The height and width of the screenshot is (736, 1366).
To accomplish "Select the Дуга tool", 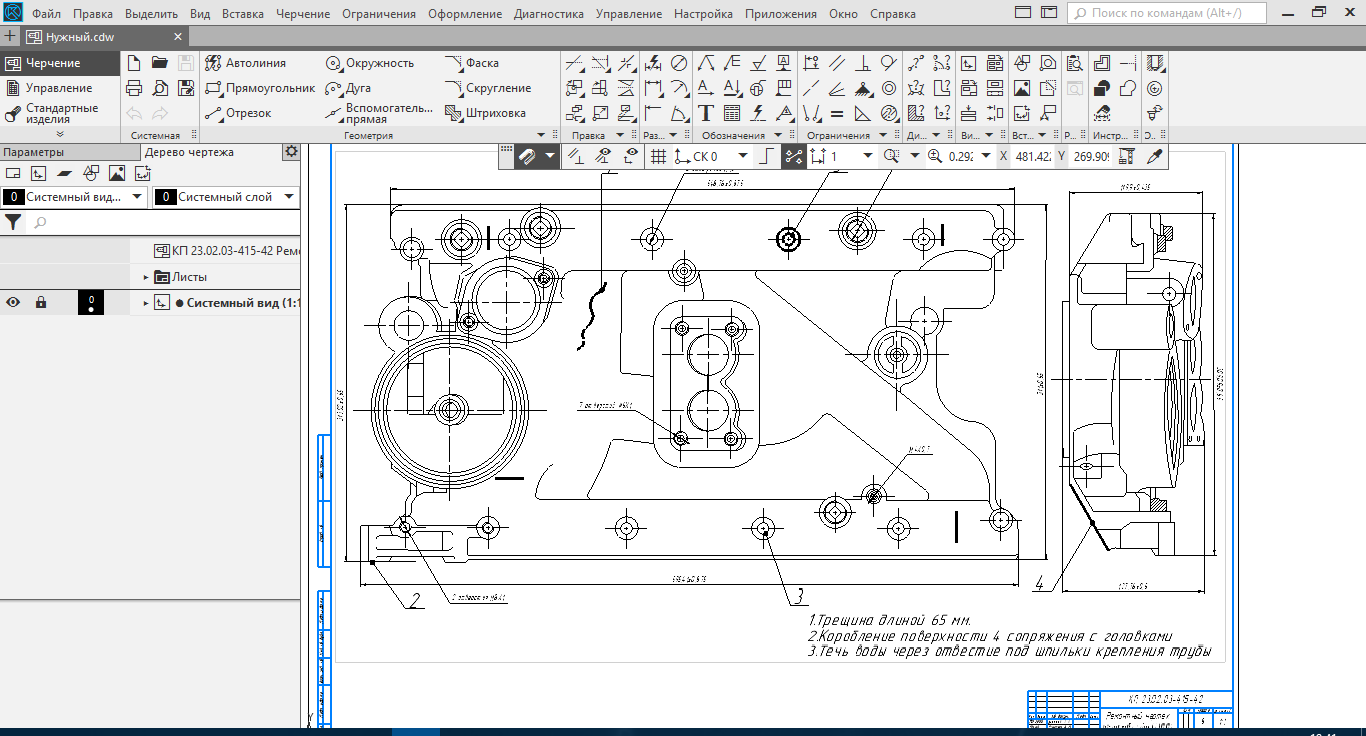I will click(348, 88).
